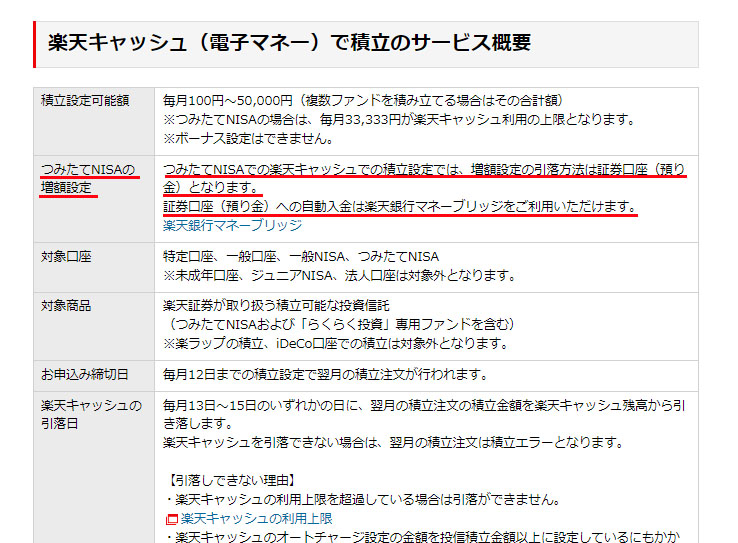Image resolution: width=738 pixels, height=543 pixels.
Task: Click the underlined 証券口座（預り金）への自動入金 sentence
Action: (399, 206)
